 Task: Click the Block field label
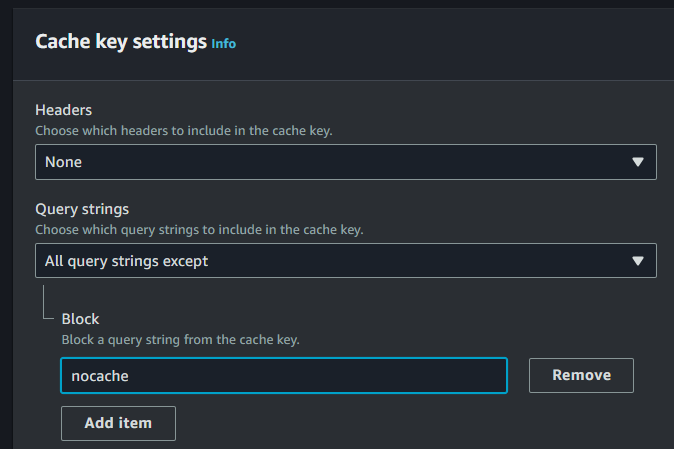pyautogui.click(x=80, y=319)
